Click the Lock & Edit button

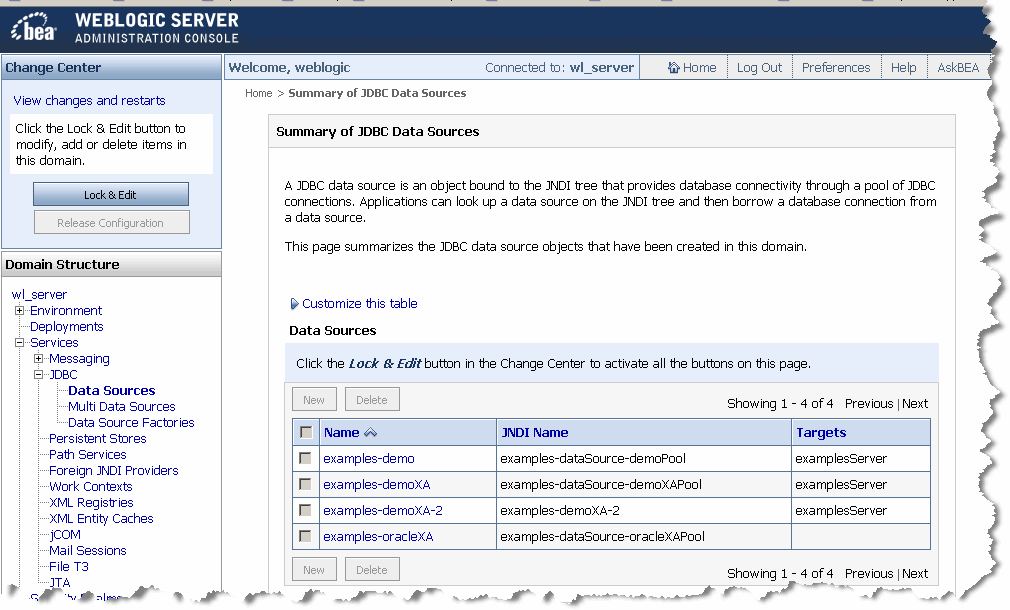(x=111, y=193)
